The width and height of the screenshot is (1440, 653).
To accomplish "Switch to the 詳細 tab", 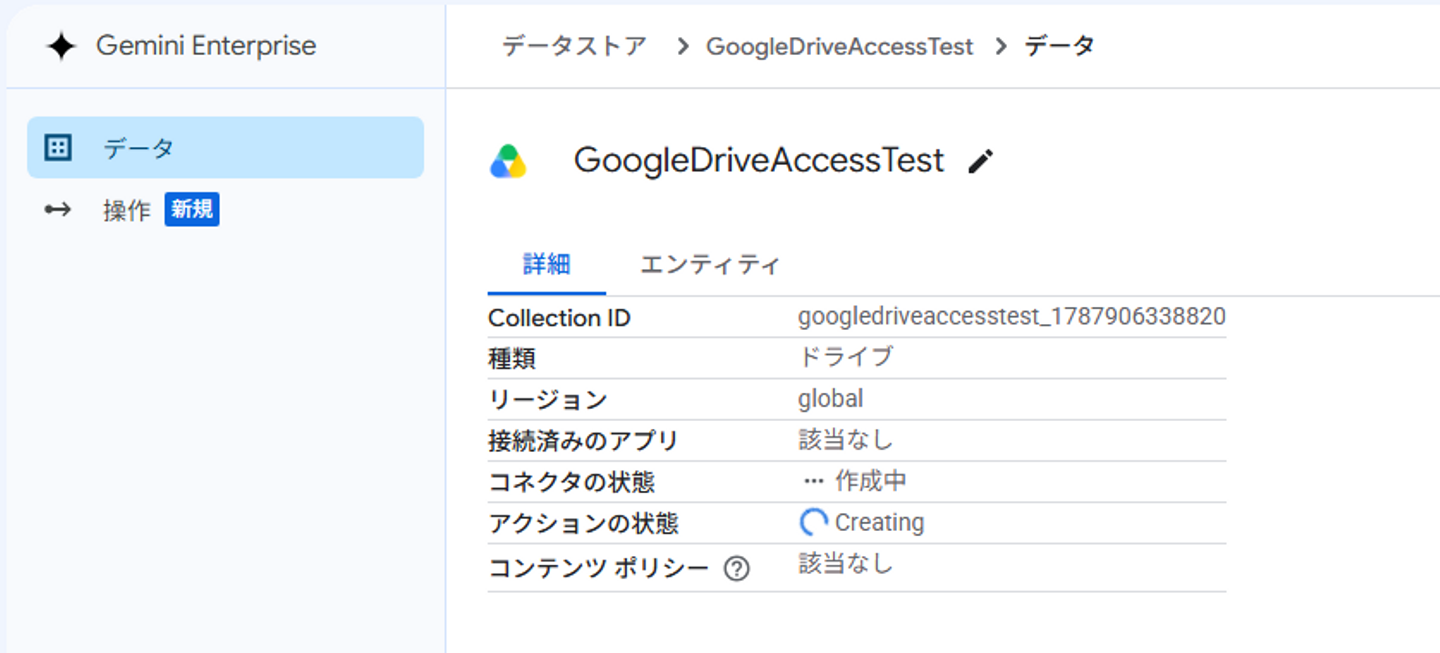I will [547, 265].
